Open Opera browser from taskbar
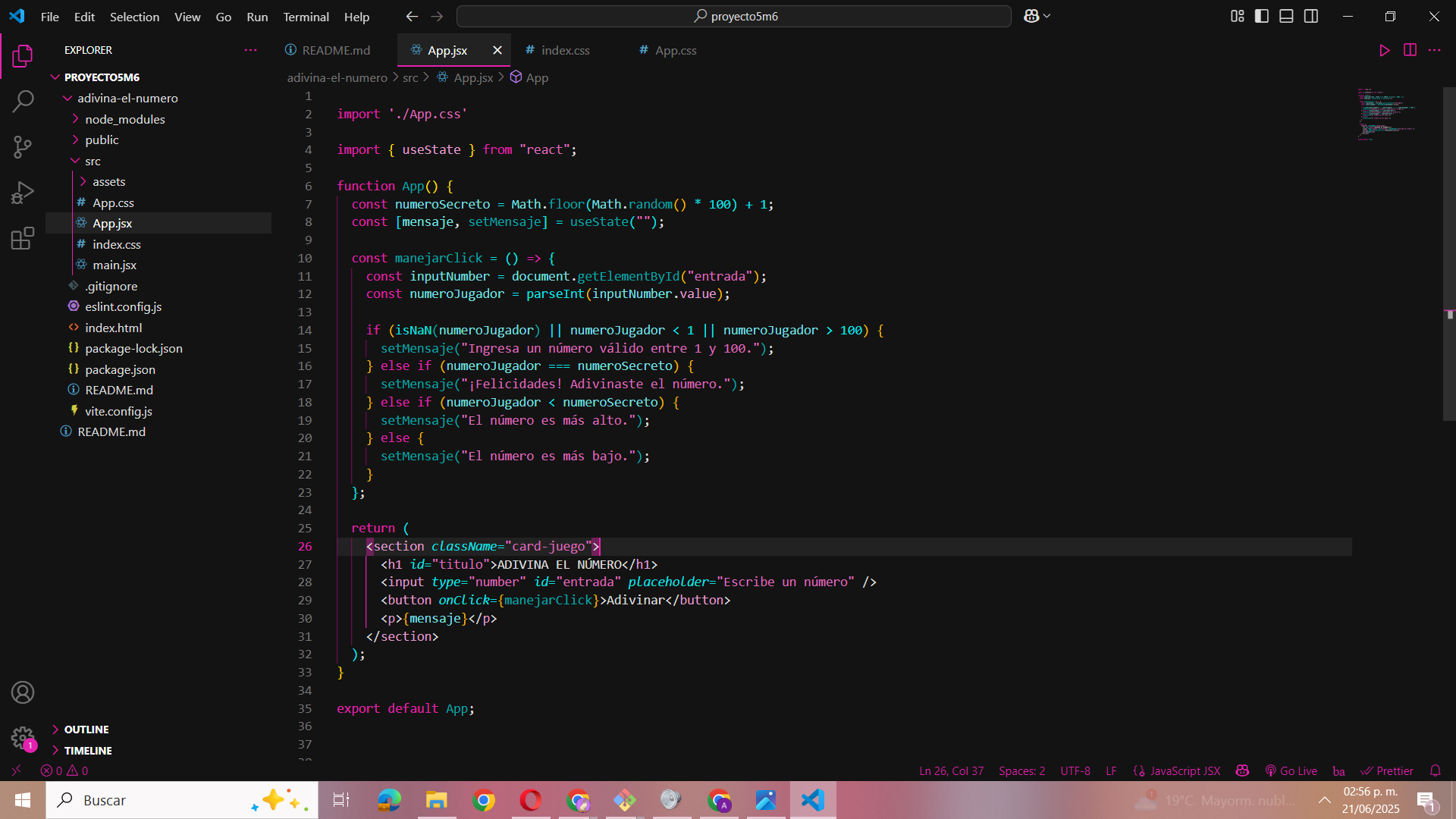 pyautogui.click(x=531, y=800)
